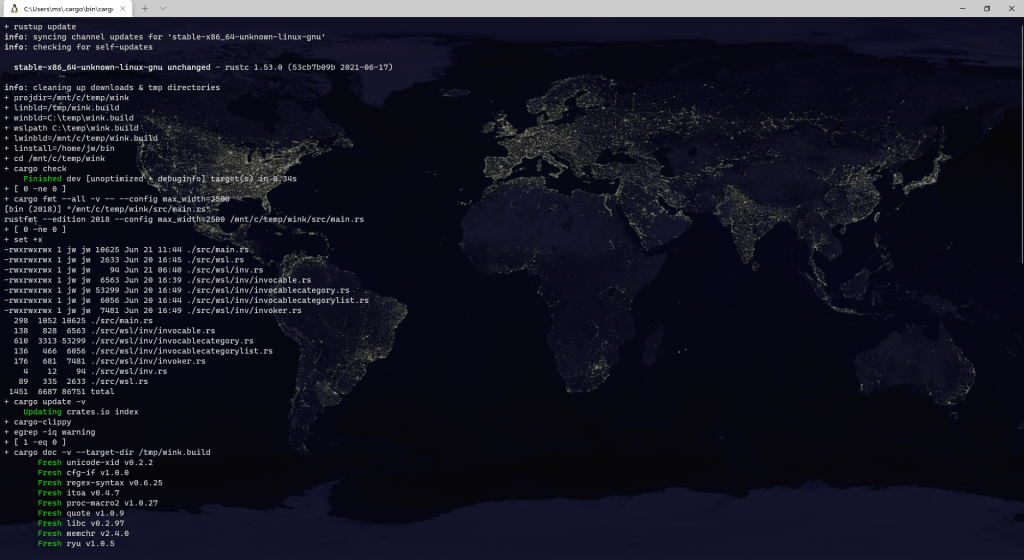Click the 'Fresh unicode-xid v0.2.2' line
Viewport: 1024px width, 560px height.
tap(95, 463)
